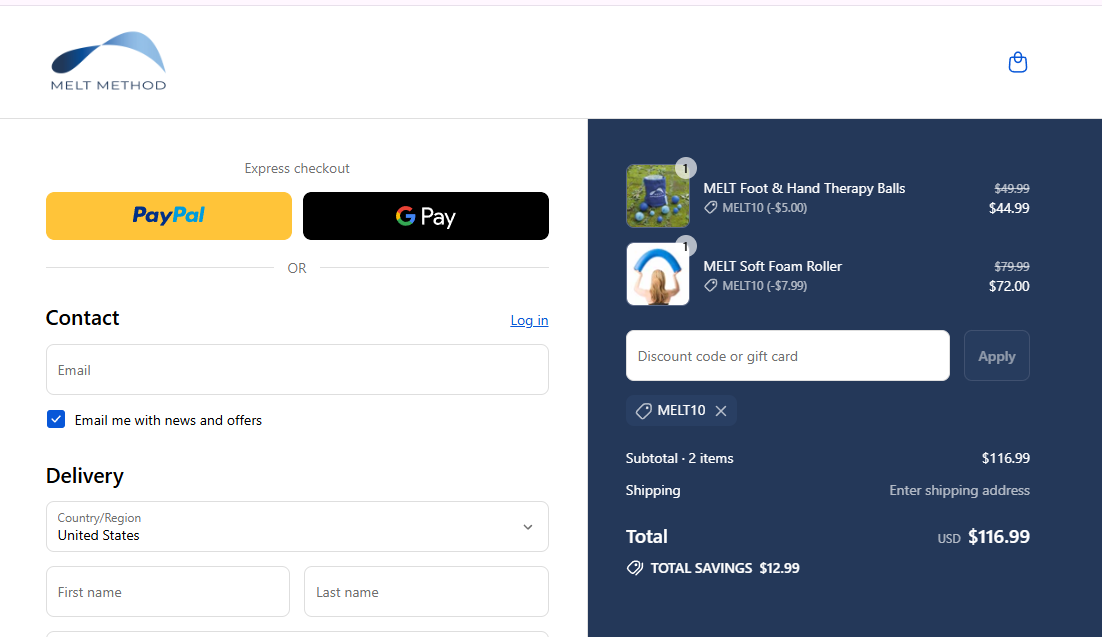Screen dimensions: 1102x637
Task: Focus the First name field
Action: (x=168, y=592)
